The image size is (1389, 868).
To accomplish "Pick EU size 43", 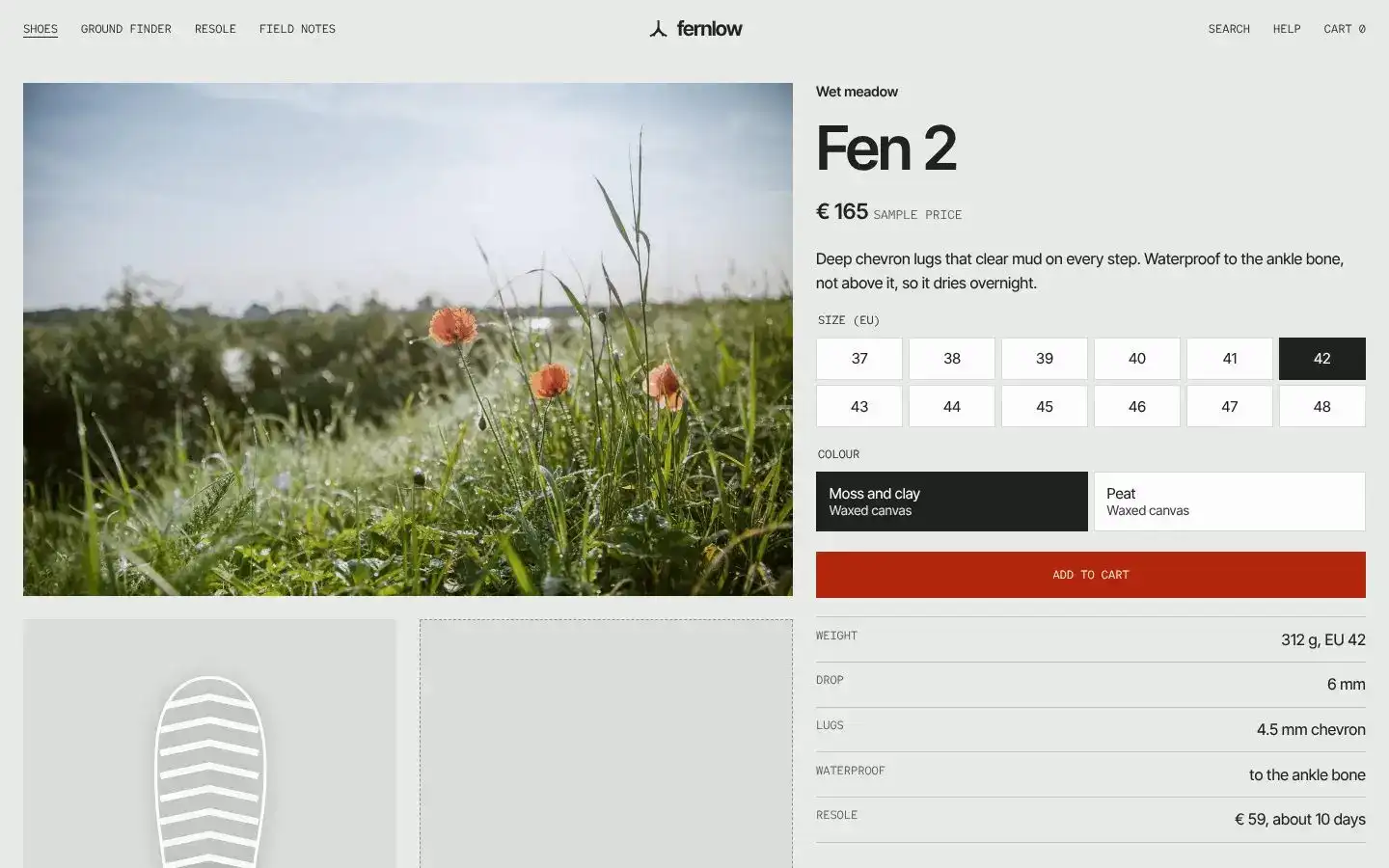I will (859, 407).
